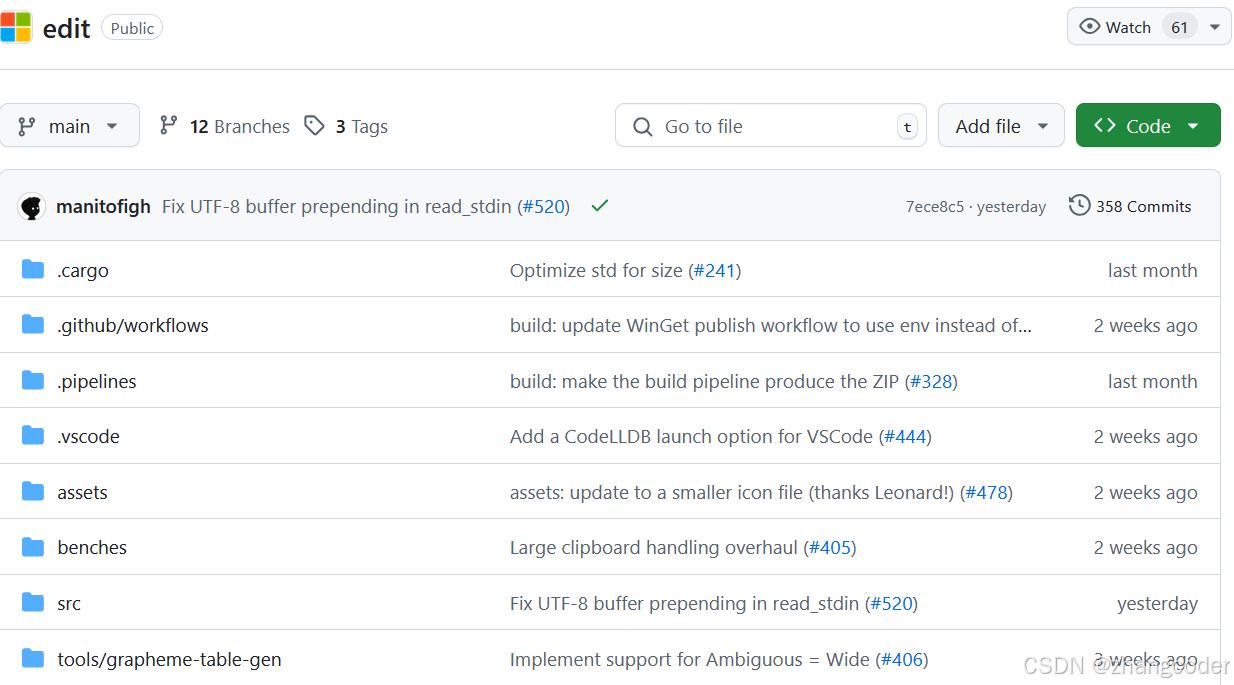Open pull request #444 link
Viewport: 1234px width, 685px height.
(905, 436)
